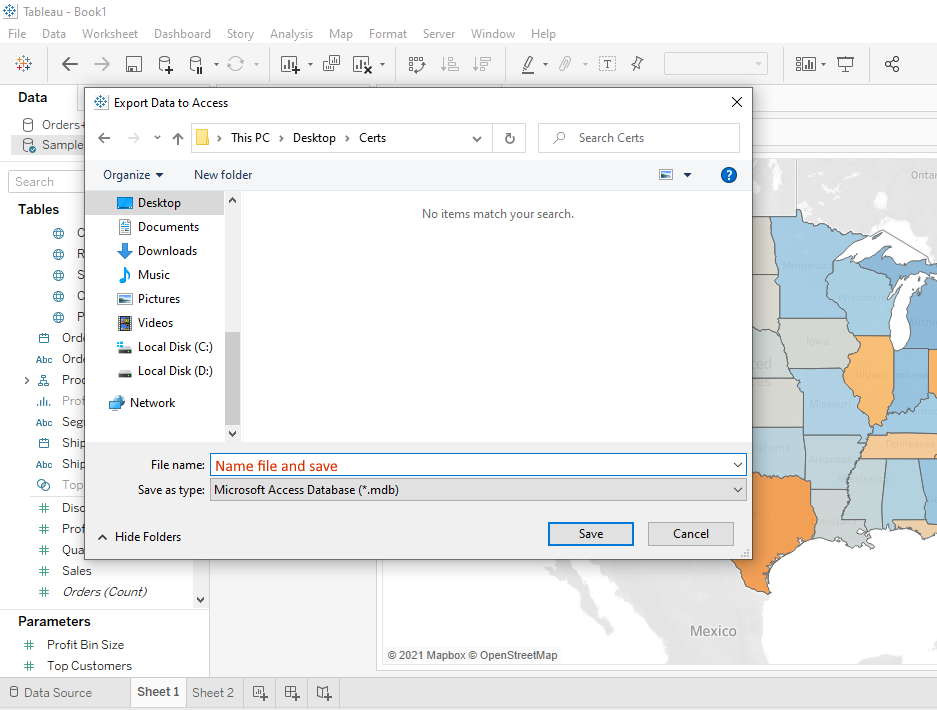Open the New Worksheet dropdown arrow
Viewport: 937px width, 710px height.
(x=310, y=64)
